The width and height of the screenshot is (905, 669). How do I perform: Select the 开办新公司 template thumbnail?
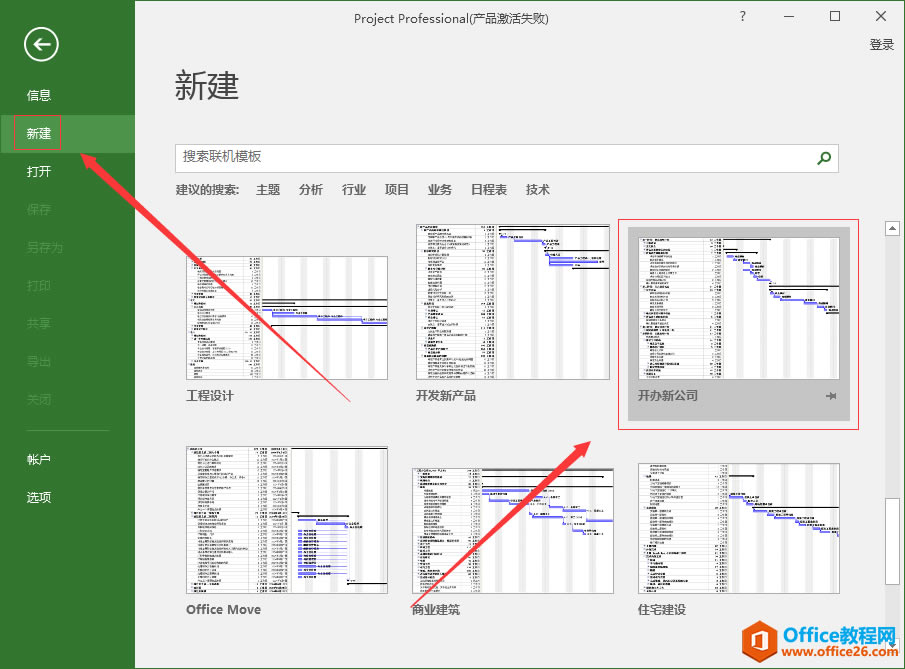click(x=739, y=308)
